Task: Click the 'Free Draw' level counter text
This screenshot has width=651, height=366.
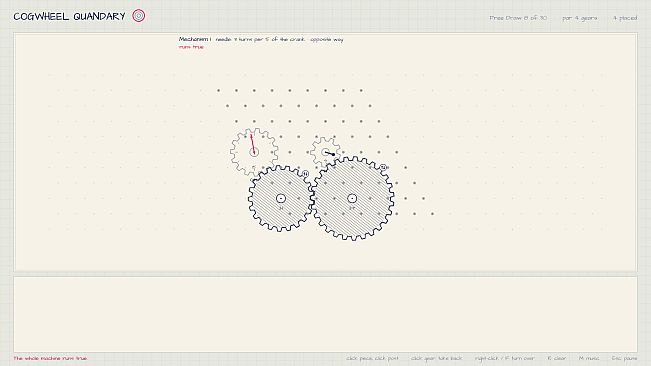Action: pos(518,18)
